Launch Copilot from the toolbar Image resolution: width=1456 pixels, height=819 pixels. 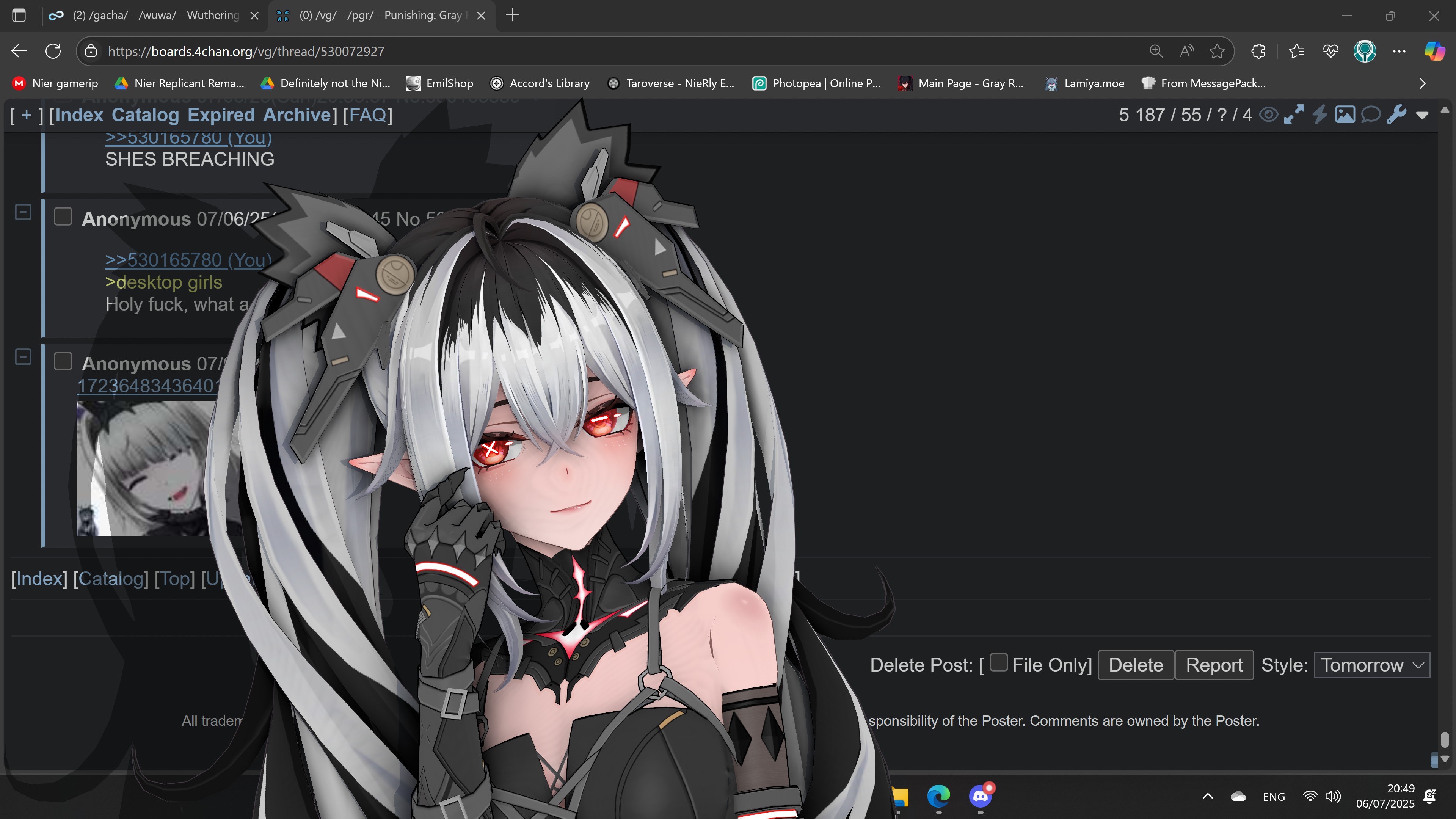tap(1434, 52)
